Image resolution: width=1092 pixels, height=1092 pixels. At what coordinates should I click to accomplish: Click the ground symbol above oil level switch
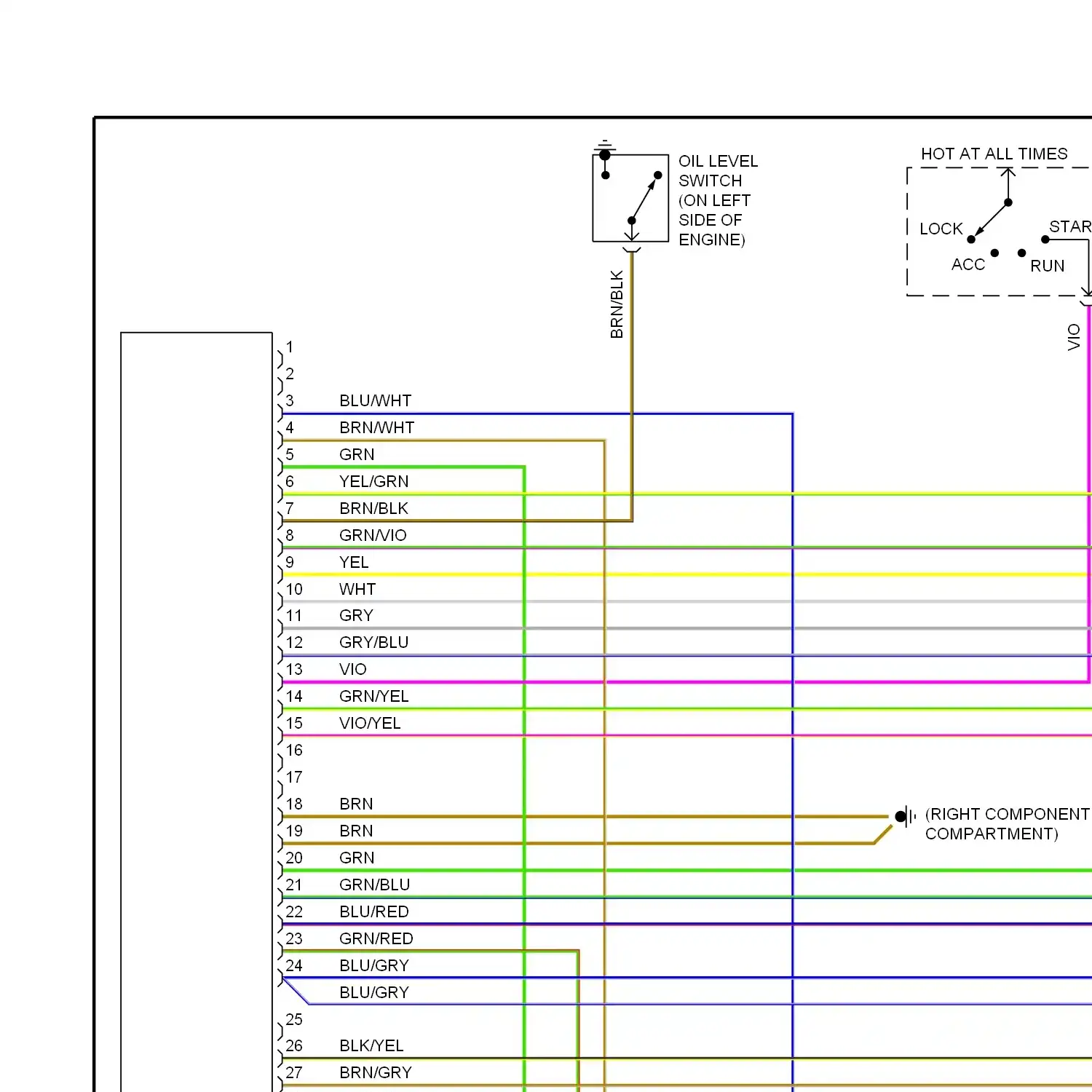click(x=604, y=149)
